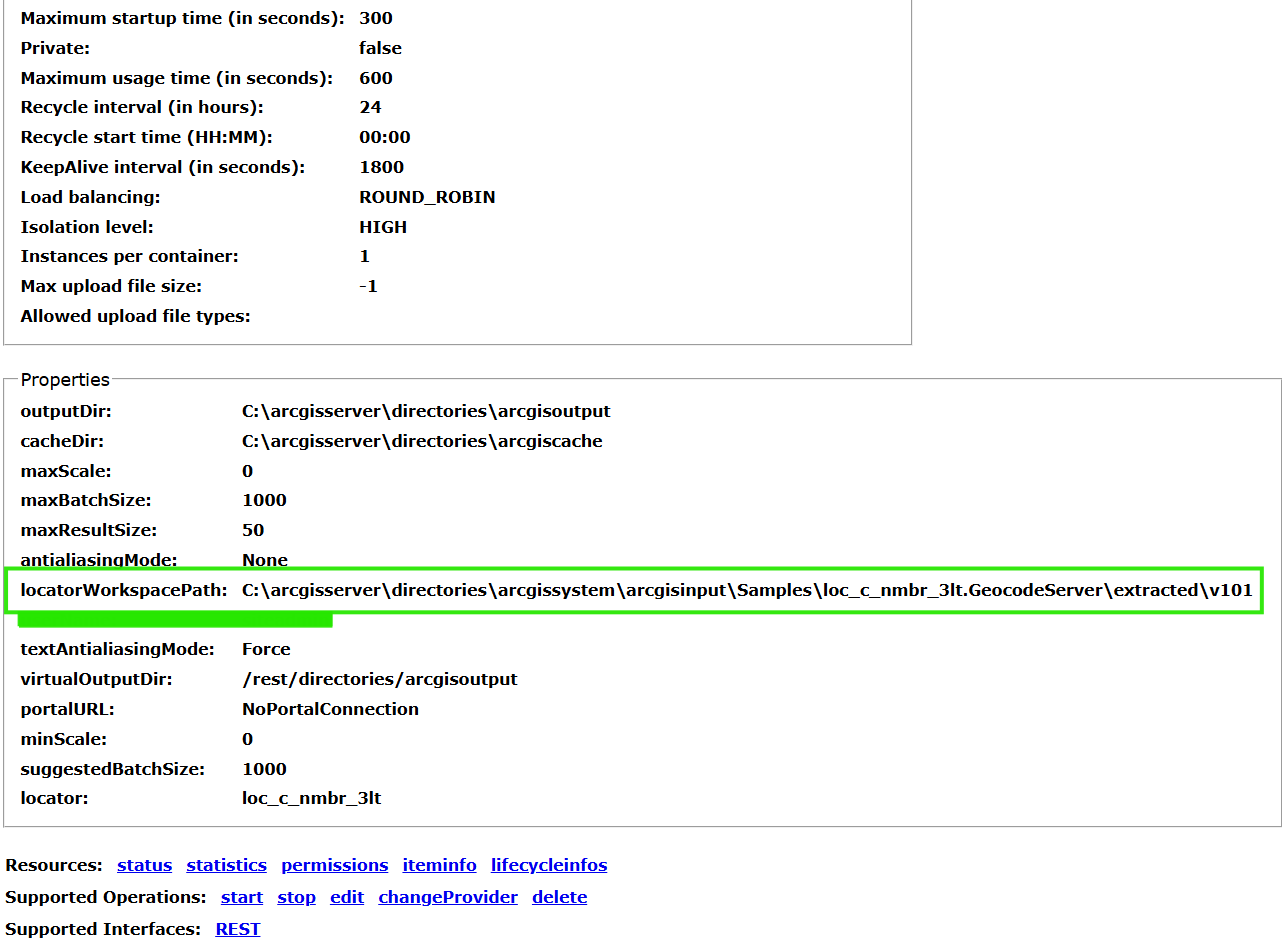1282x939 pixels.
Task: Open the edit operation link
Action: [x=347, y=897]
